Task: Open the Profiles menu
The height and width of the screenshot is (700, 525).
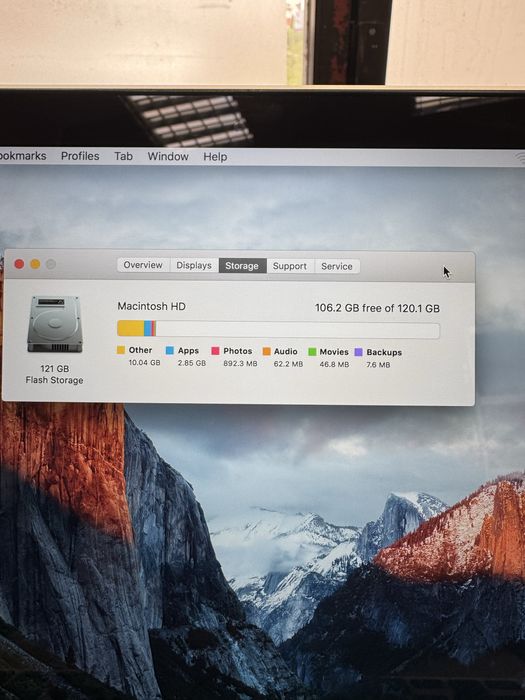Action: [80, 156]
